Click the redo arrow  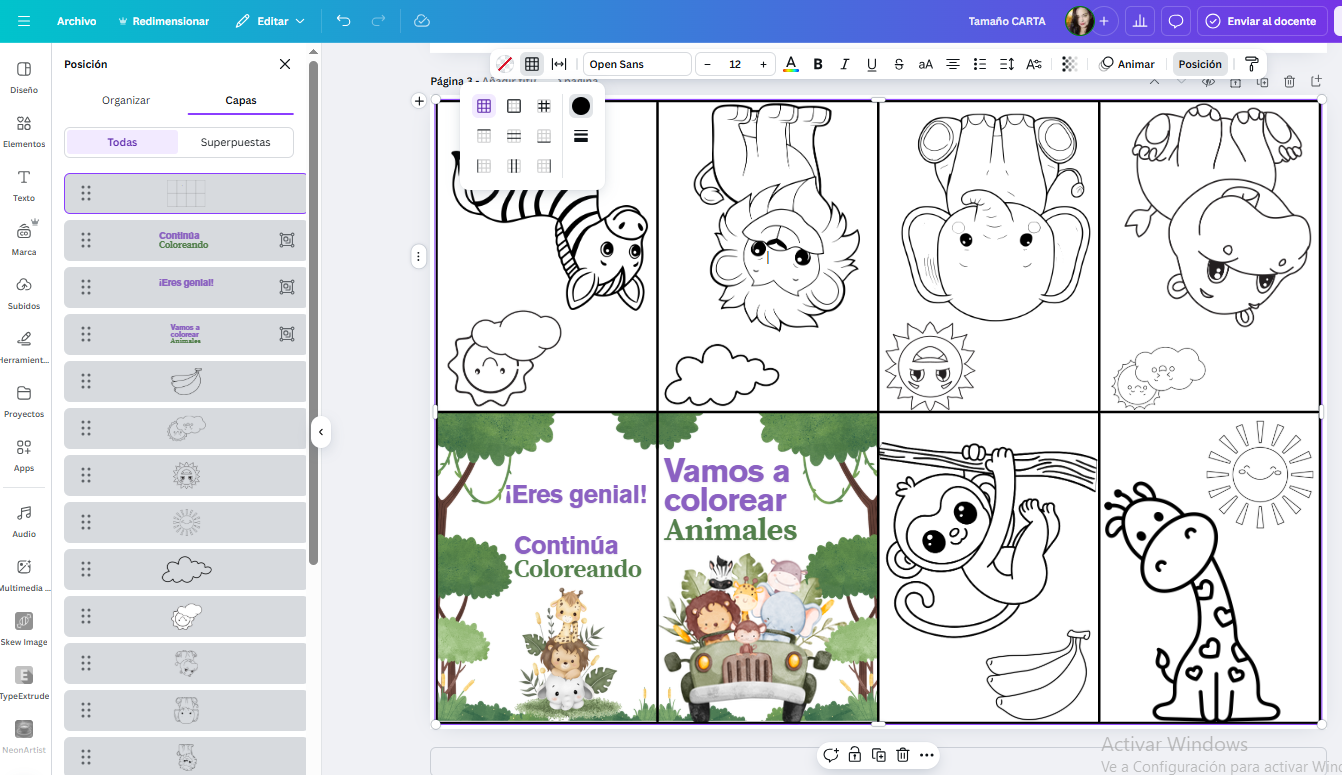[x=378, y=21]
